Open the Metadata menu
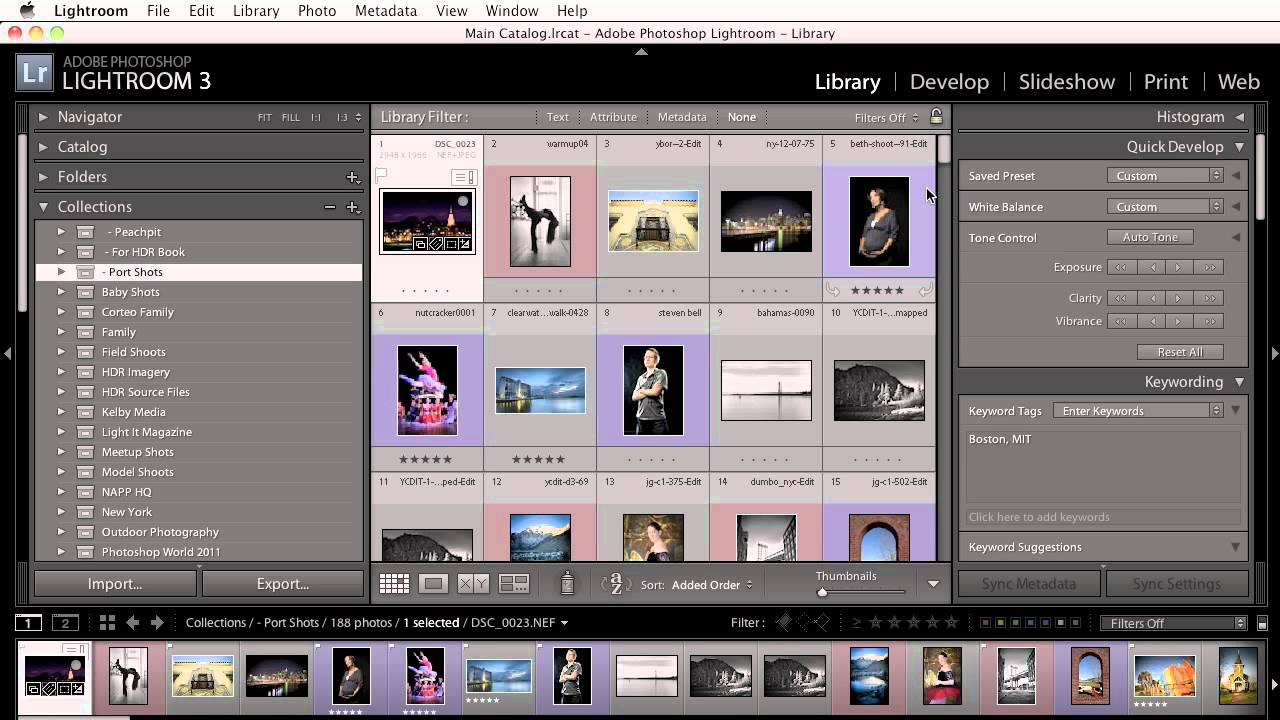The width and height of the screenshot is (1280, 720). (386, 11)
